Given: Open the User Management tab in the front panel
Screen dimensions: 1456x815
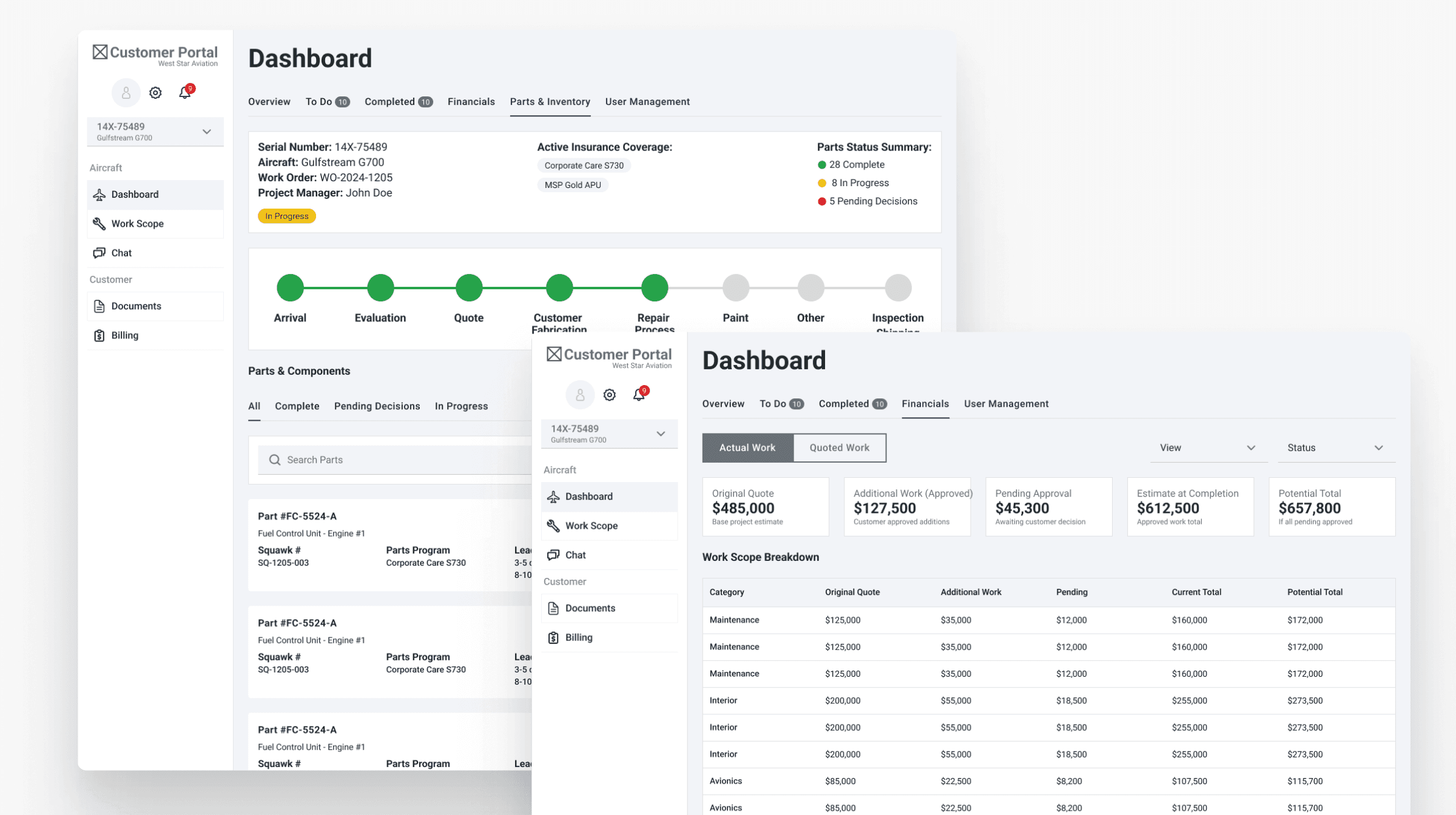Looking at the screenshot, I should [1006, 404].
